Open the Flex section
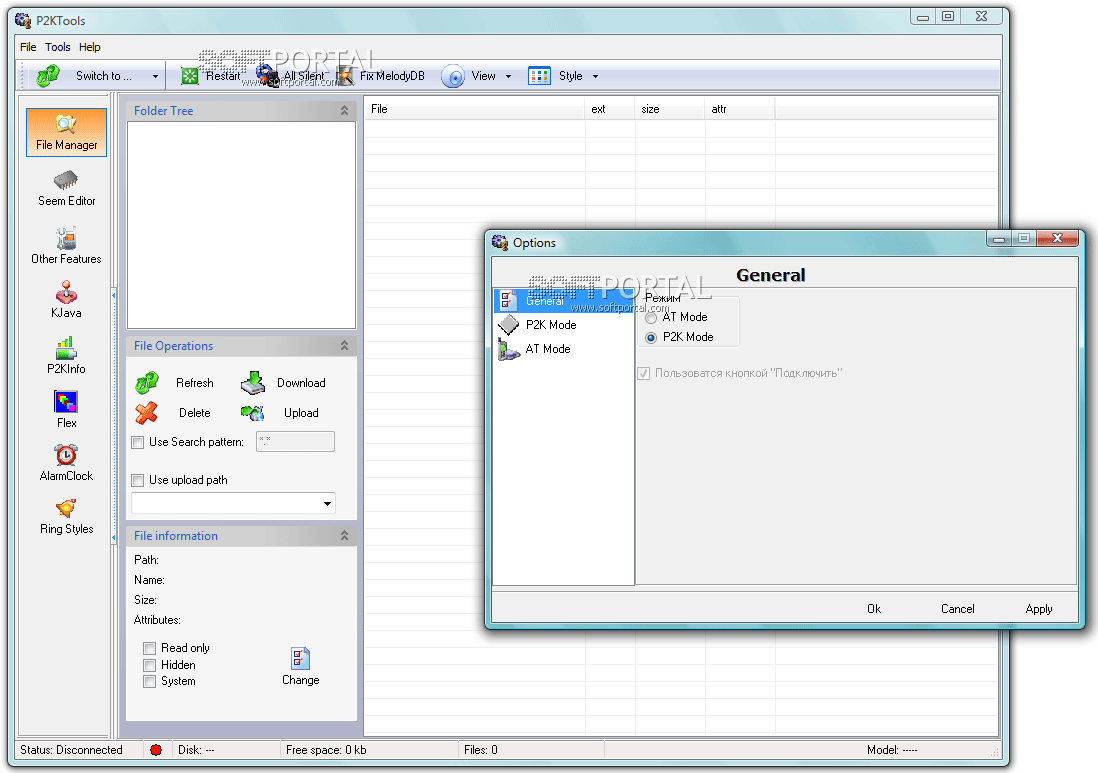The image size is (1098, 773). (67, 410)
